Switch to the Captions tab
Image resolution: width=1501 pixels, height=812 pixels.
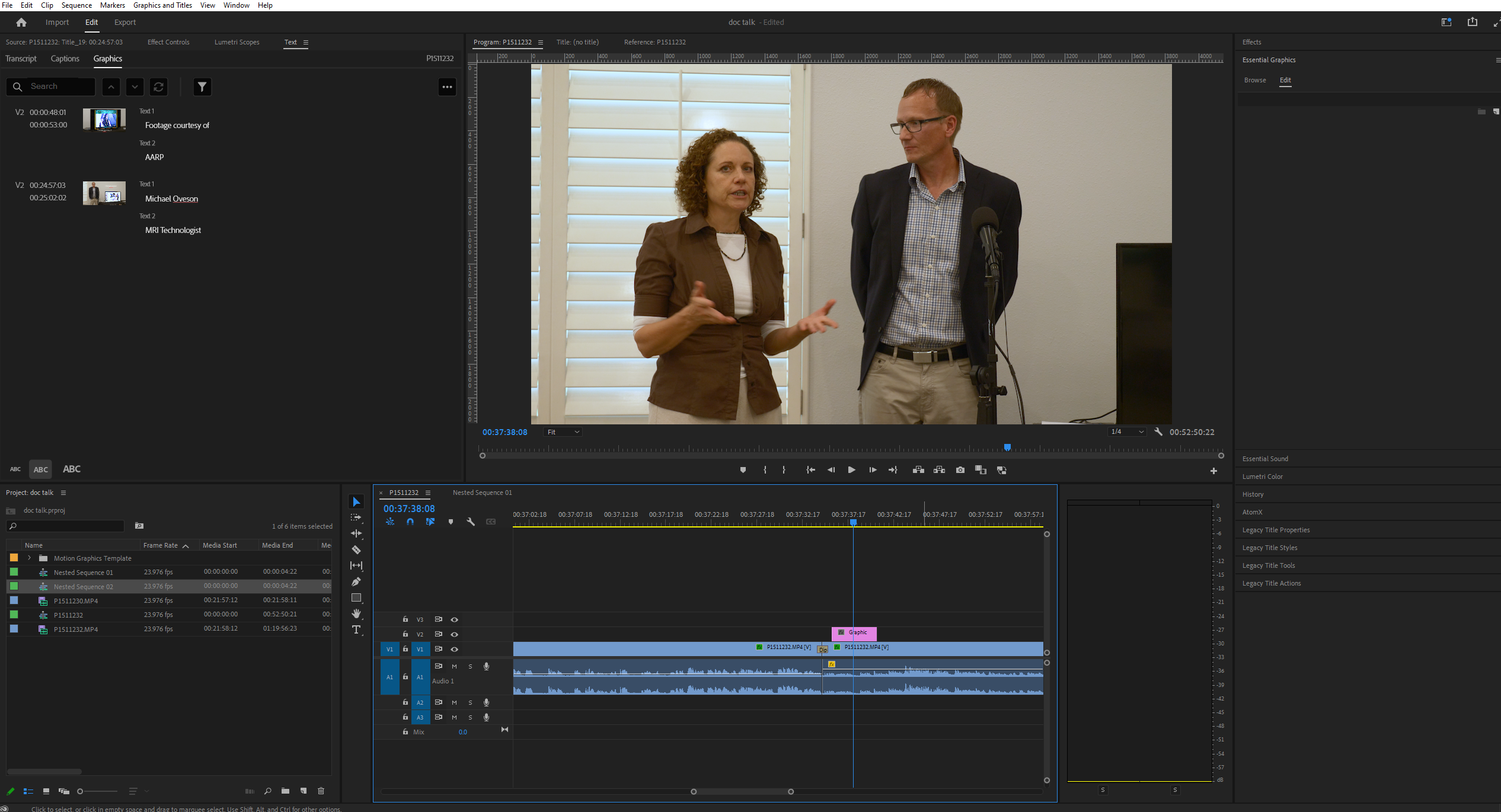(65, 58)
